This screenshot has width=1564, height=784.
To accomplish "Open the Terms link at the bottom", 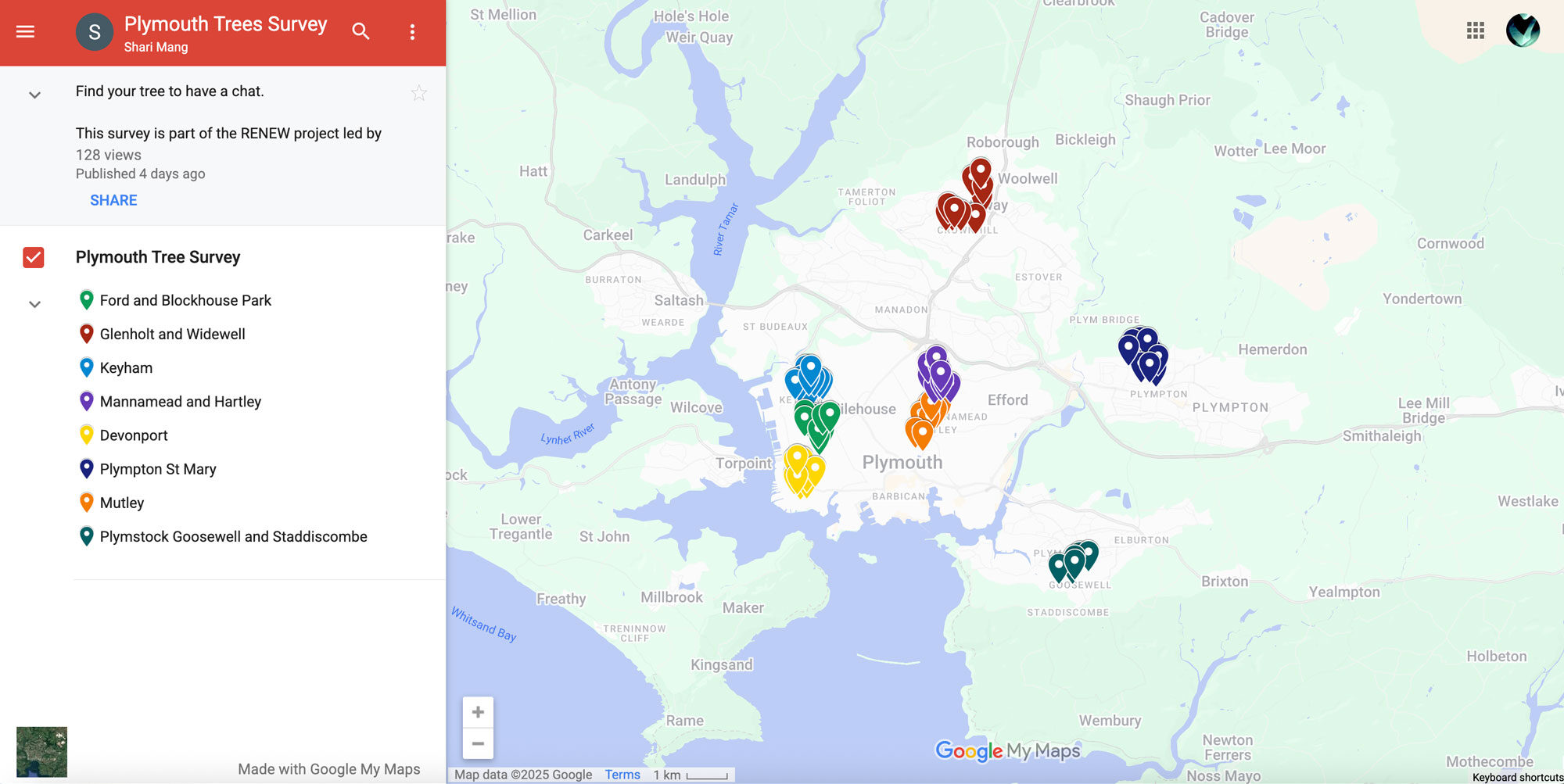I will (622, 774).
